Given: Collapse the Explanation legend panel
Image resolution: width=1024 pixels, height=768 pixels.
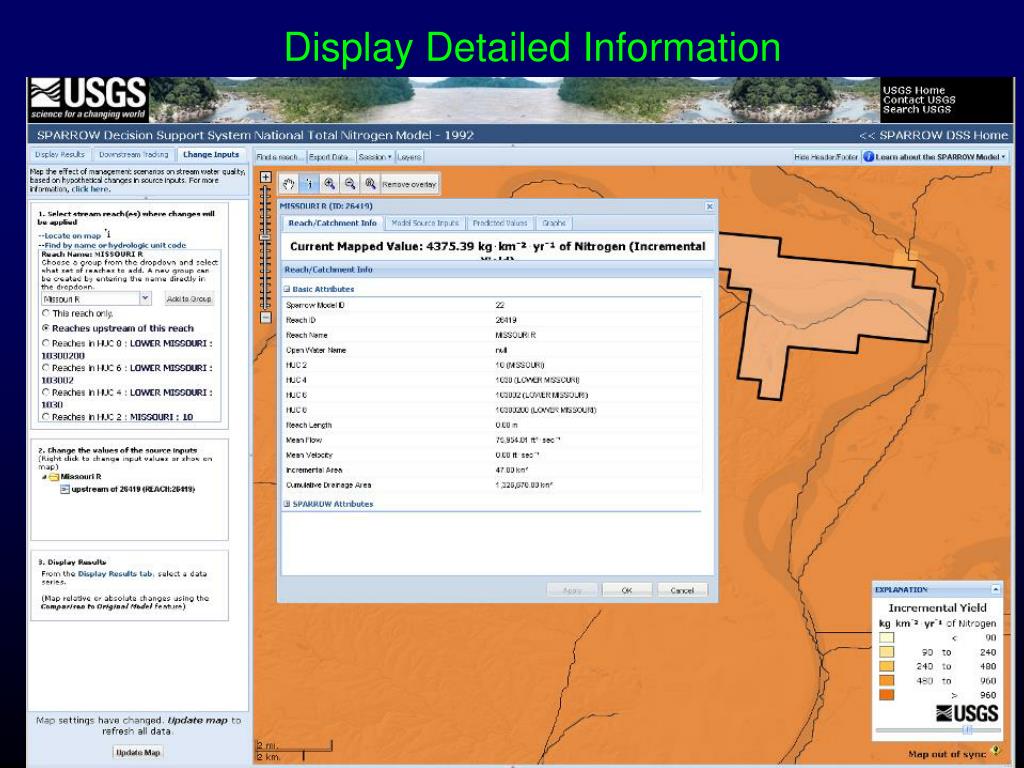Looking at the screenshot, I should 995,589.
